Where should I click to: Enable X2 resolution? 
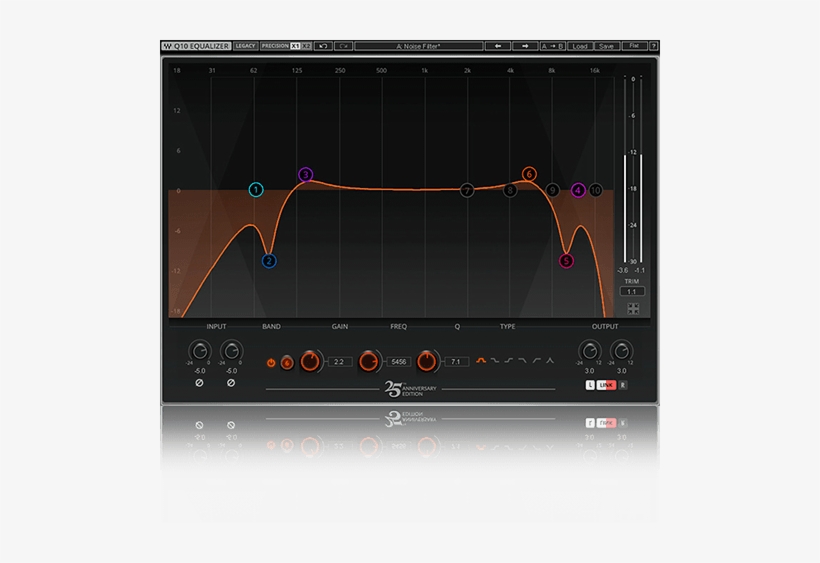306,46
